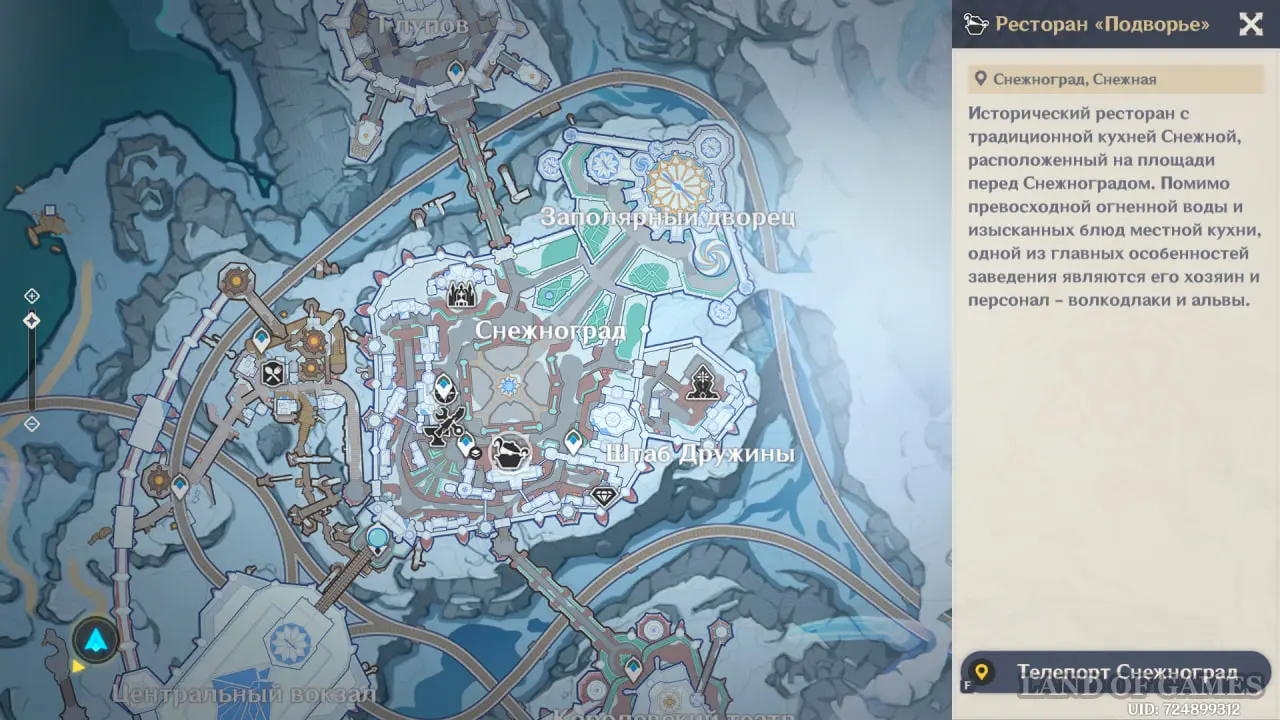
Task: Click the chess-piece marker near Штаб Дружины
Action: pyautogui.click(x=701, y=382)
